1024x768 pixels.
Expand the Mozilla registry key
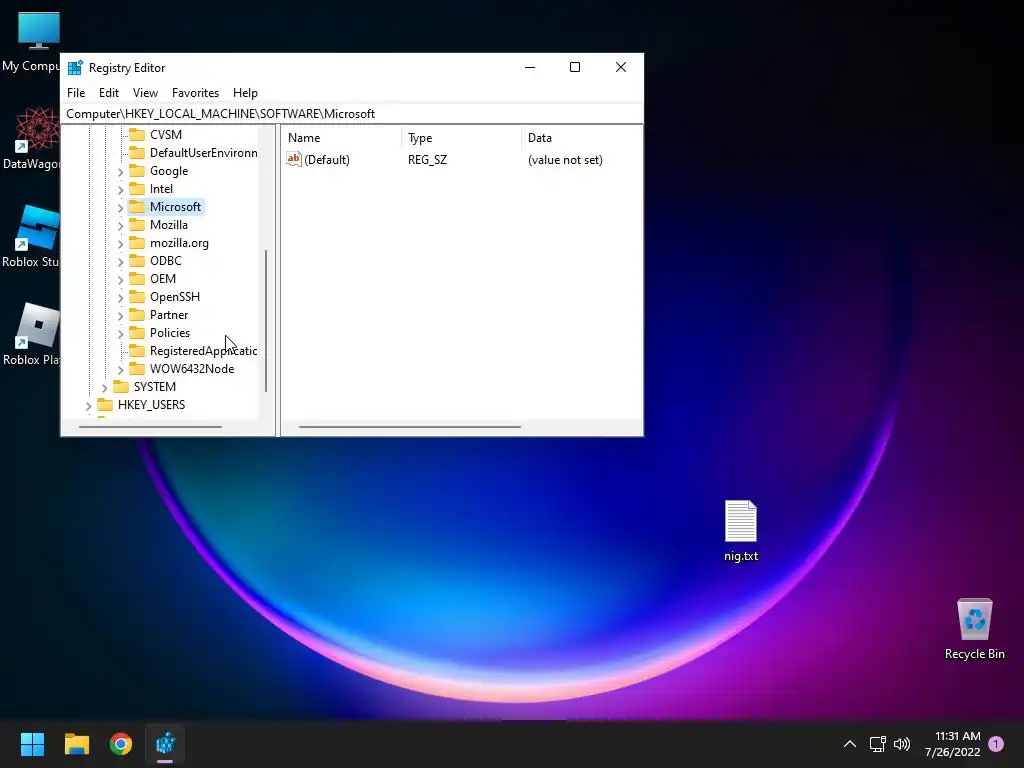[120, 225]
